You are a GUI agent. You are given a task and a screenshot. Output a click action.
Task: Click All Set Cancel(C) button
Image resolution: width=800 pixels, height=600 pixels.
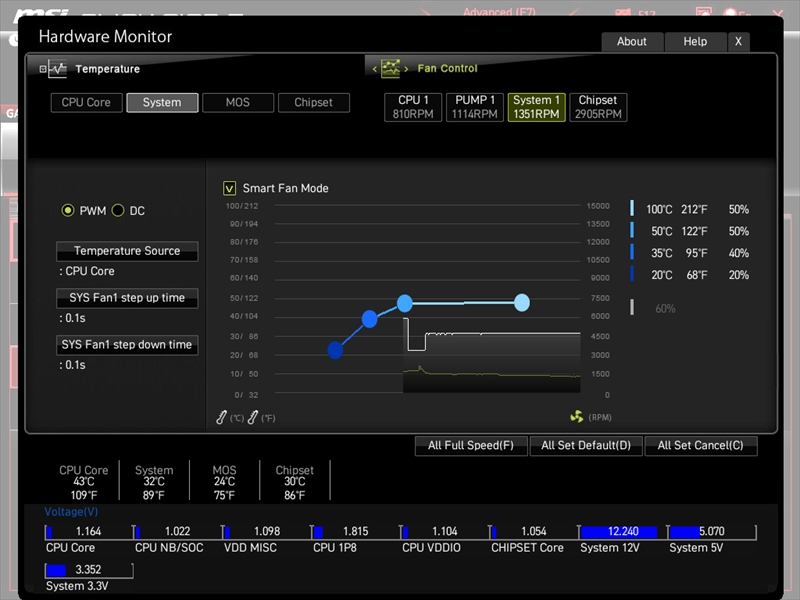click(x=701, y=445)
